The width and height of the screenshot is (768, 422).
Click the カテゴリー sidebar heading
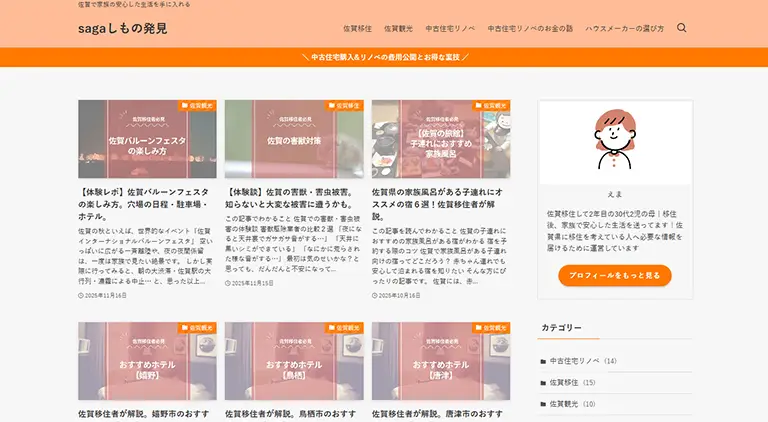pyautogui.click(x=561, y=328)
